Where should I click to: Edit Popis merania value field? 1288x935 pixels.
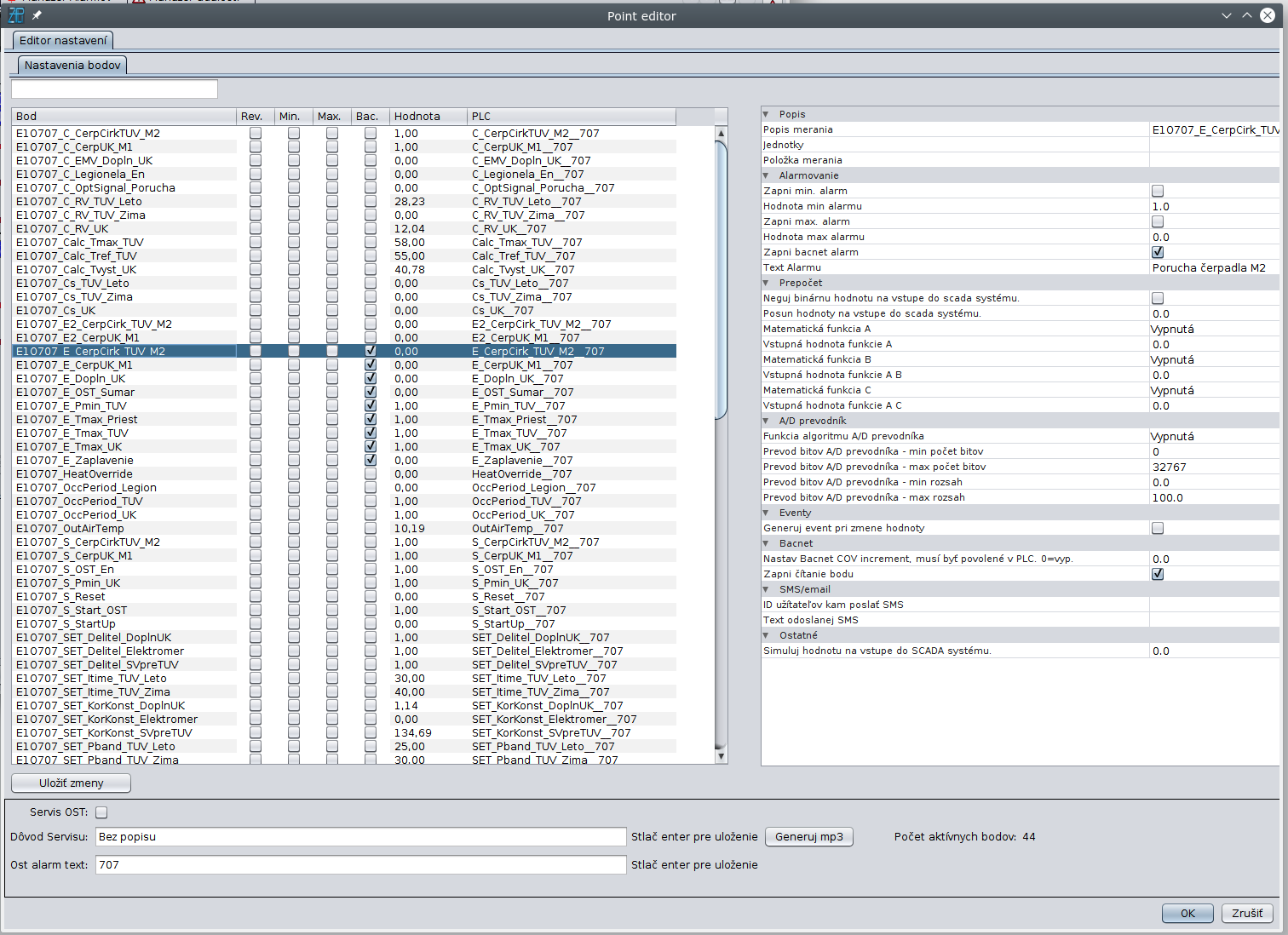(1214, 129)
